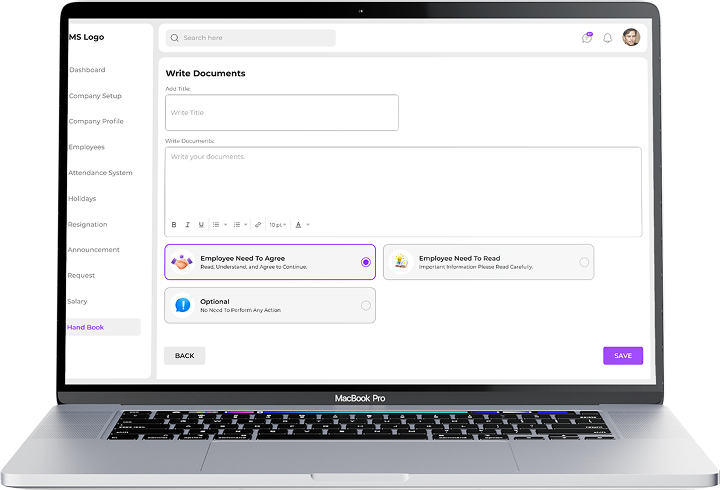
Task: Insert a hyperlink using link icon
Action: 258,225
